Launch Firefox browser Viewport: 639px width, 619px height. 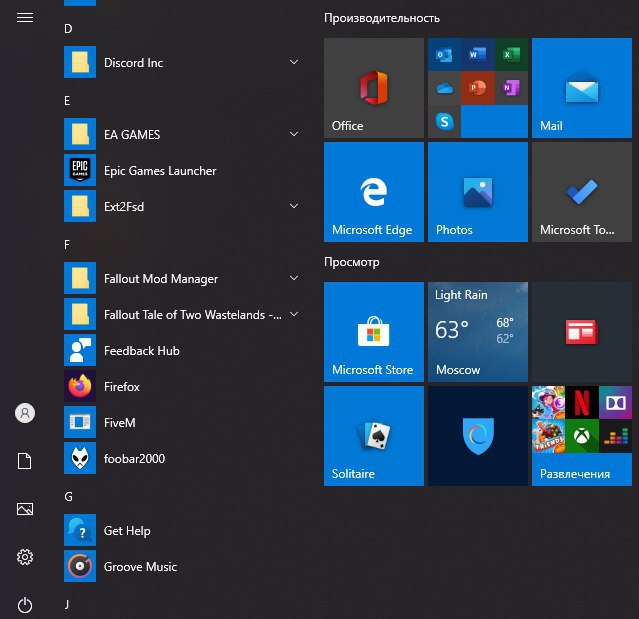(183, 386)
